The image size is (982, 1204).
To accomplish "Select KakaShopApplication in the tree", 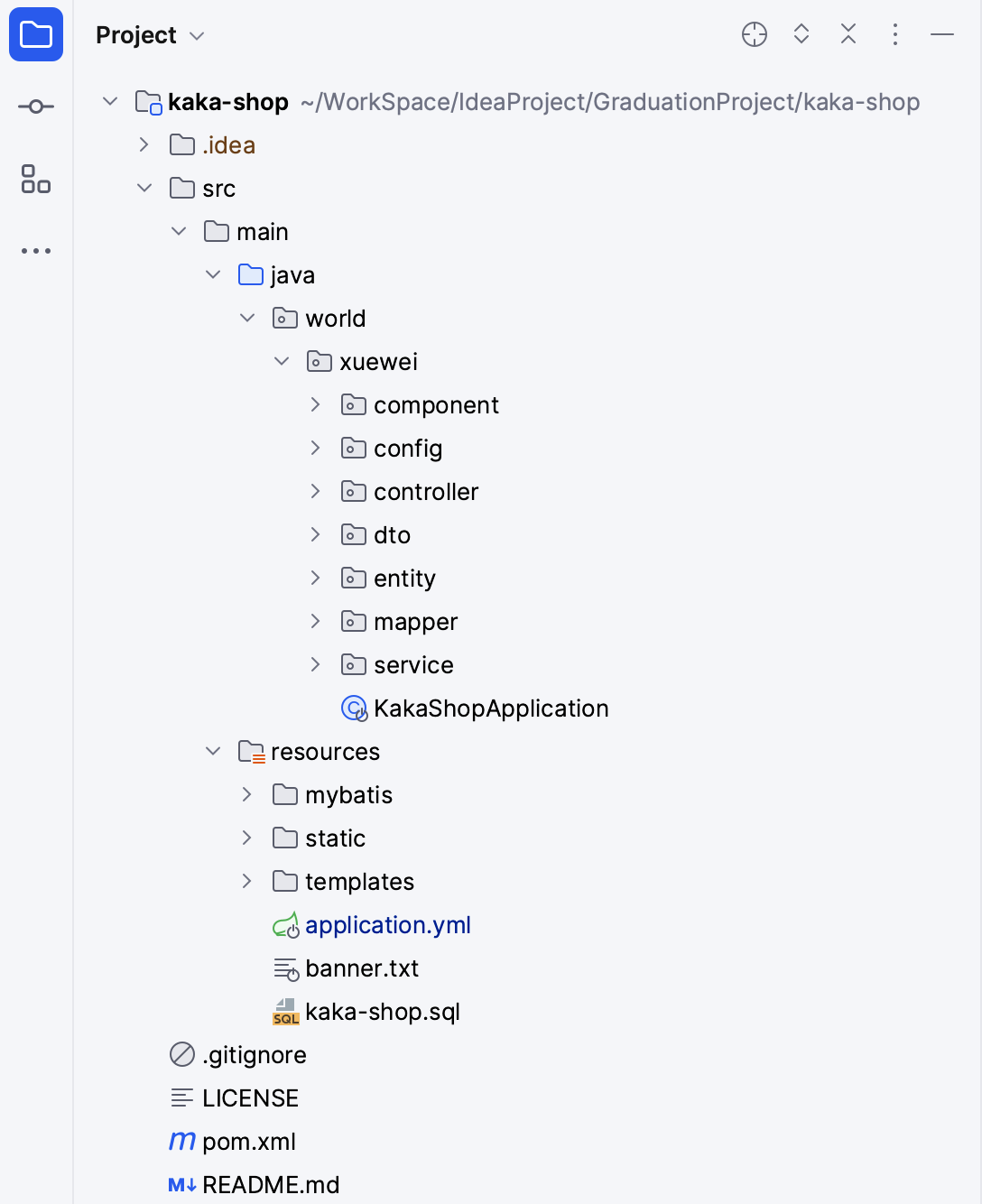I will click(x=490, y=709).
